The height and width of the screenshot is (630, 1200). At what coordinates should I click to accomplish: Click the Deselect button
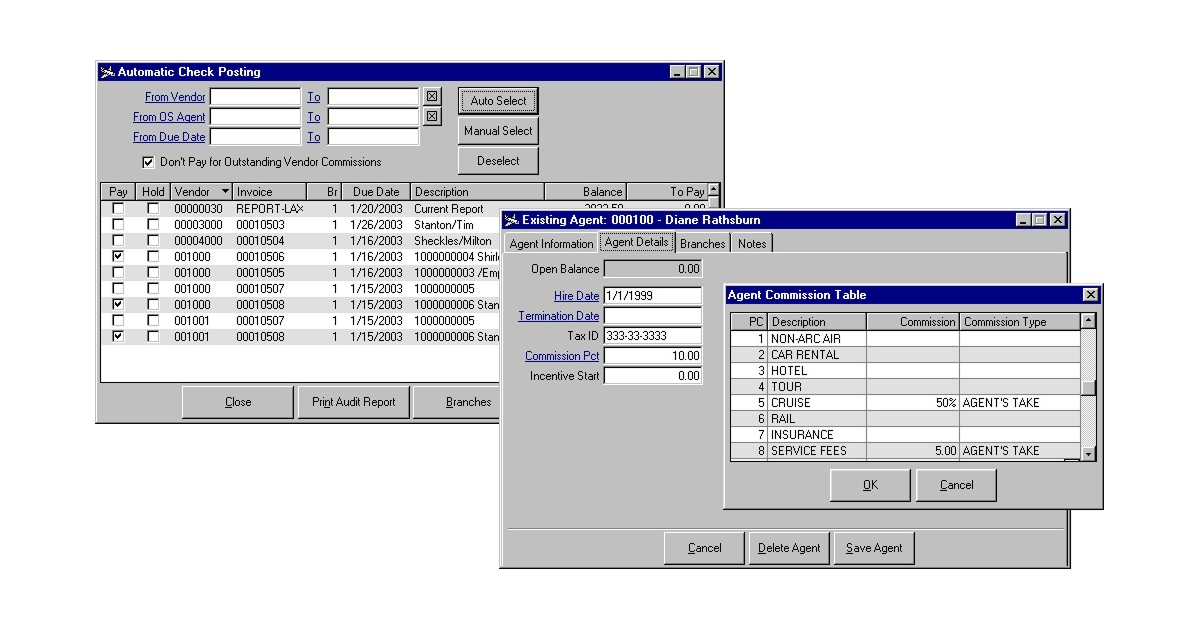tap(498, 161)
